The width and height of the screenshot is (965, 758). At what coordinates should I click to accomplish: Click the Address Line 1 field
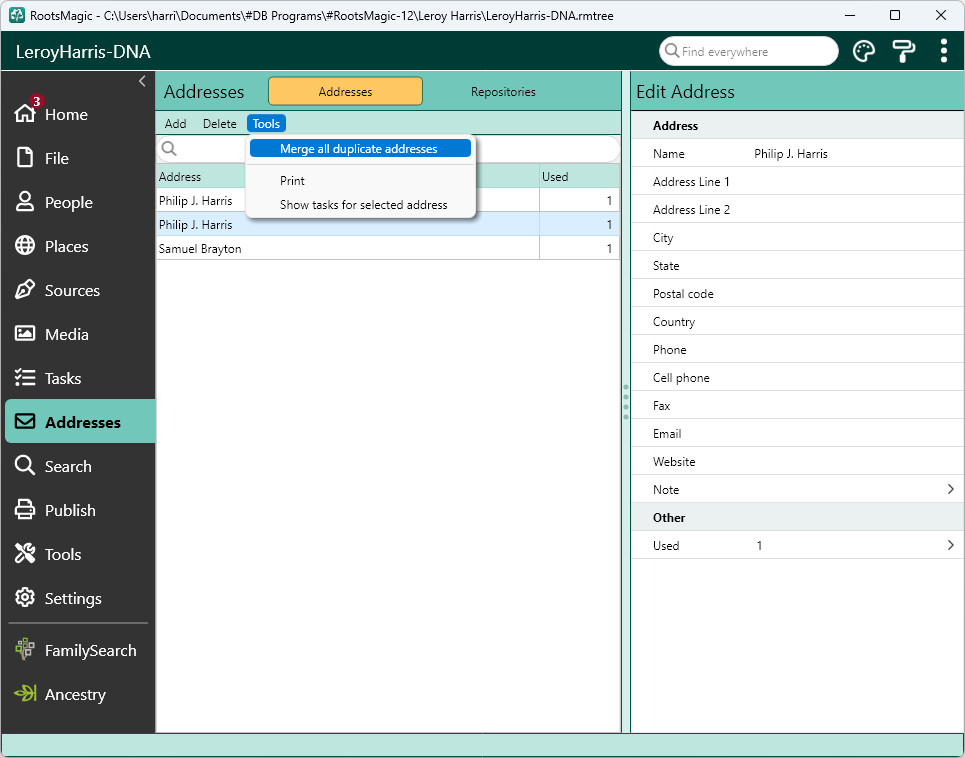(x=797, y=182)
